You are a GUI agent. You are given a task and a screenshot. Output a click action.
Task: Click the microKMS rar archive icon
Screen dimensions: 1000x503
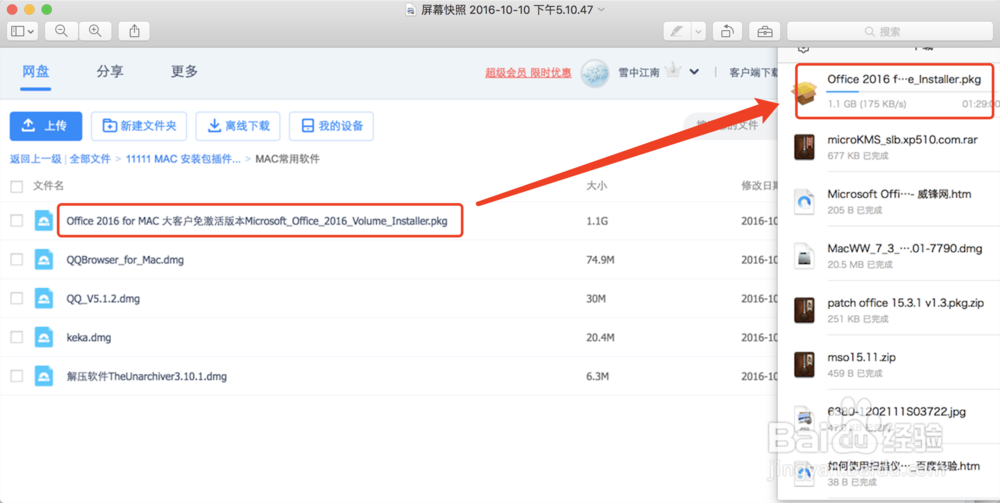click(x=804, y=147)
